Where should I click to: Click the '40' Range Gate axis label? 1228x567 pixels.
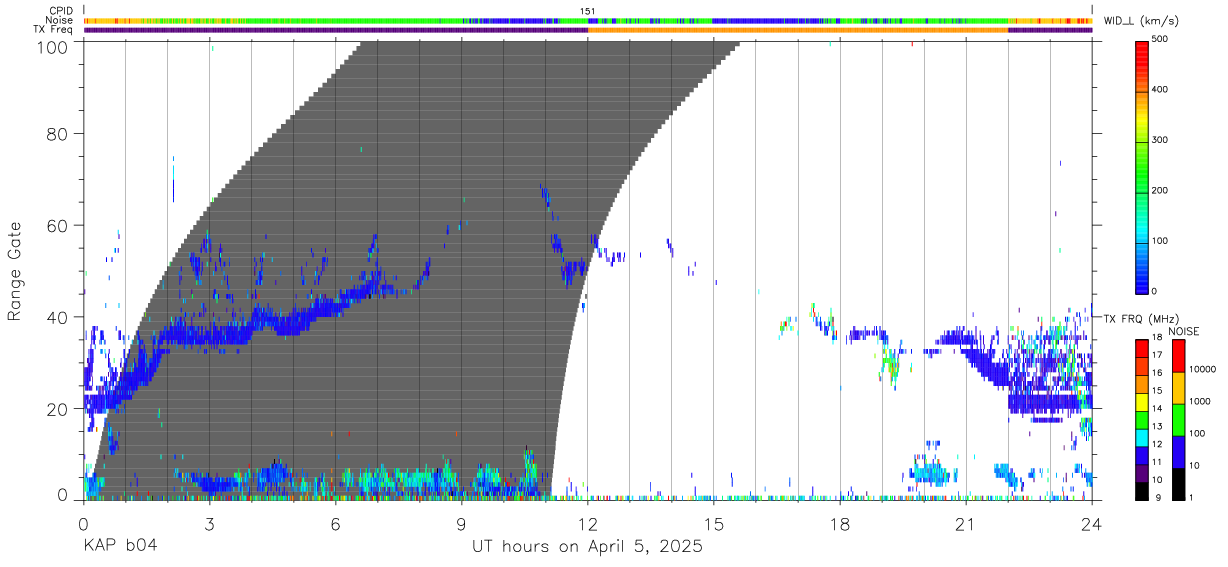58,317
